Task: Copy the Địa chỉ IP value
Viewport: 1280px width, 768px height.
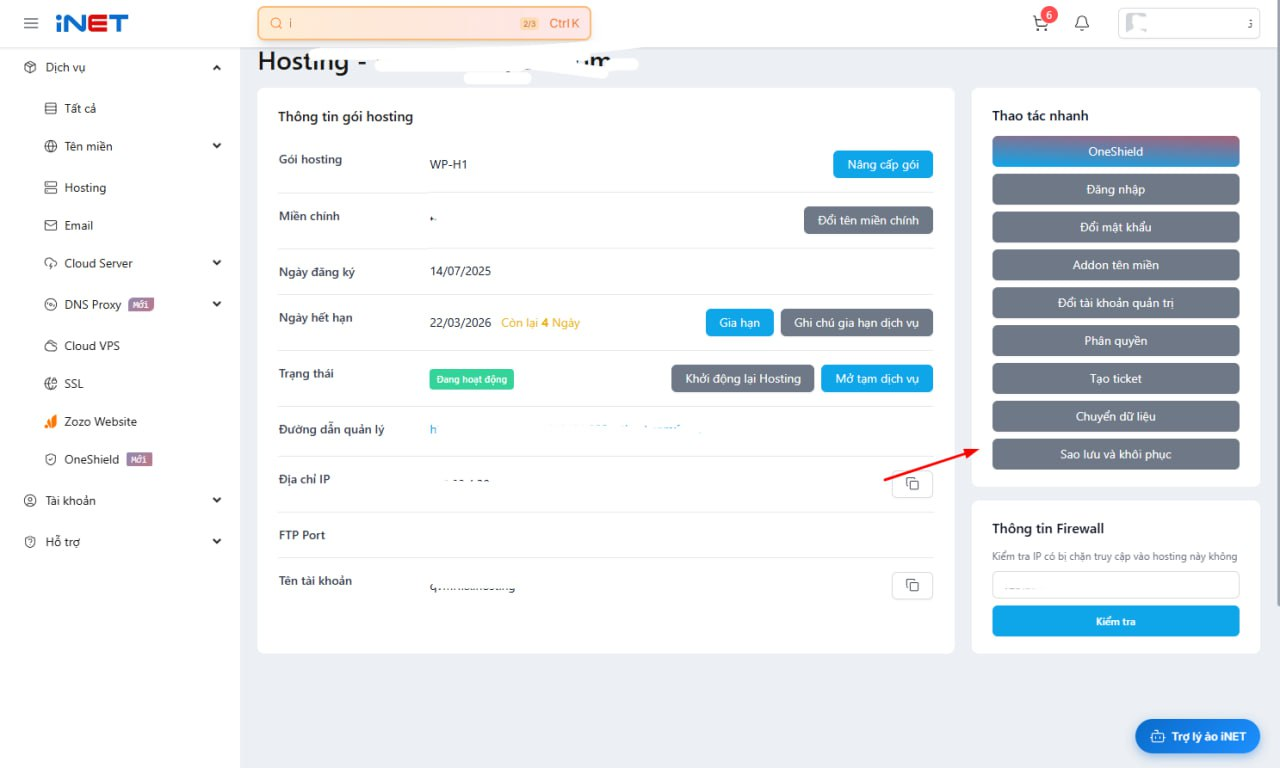Action: (912, 484)
